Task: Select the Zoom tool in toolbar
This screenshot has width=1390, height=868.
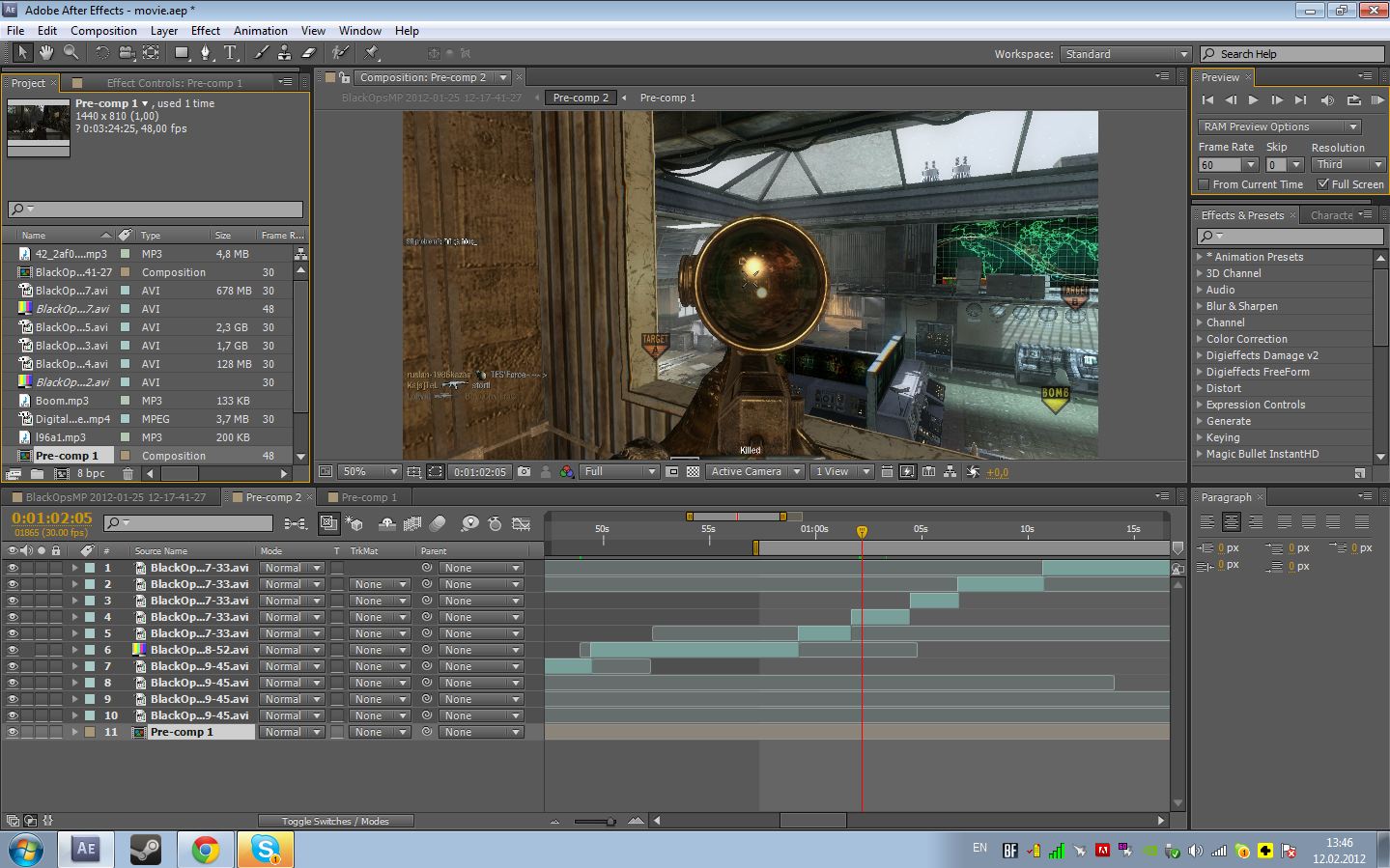Action: pyautogui.click(x=71, y=53)
